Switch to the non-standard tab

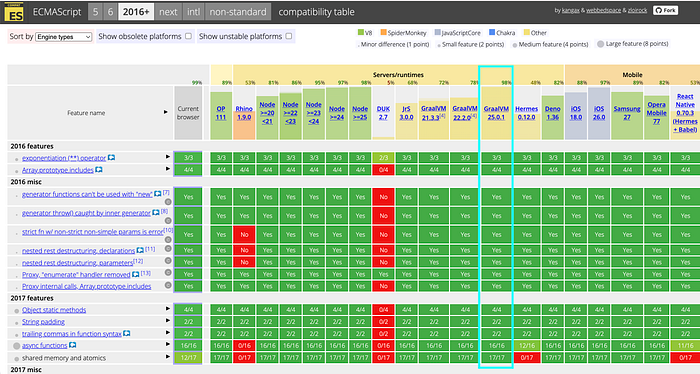pos(238,12)
